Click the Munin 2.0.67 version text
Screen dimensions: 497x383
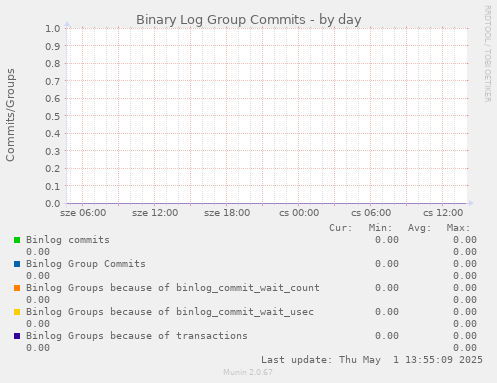tap(248, 372)
